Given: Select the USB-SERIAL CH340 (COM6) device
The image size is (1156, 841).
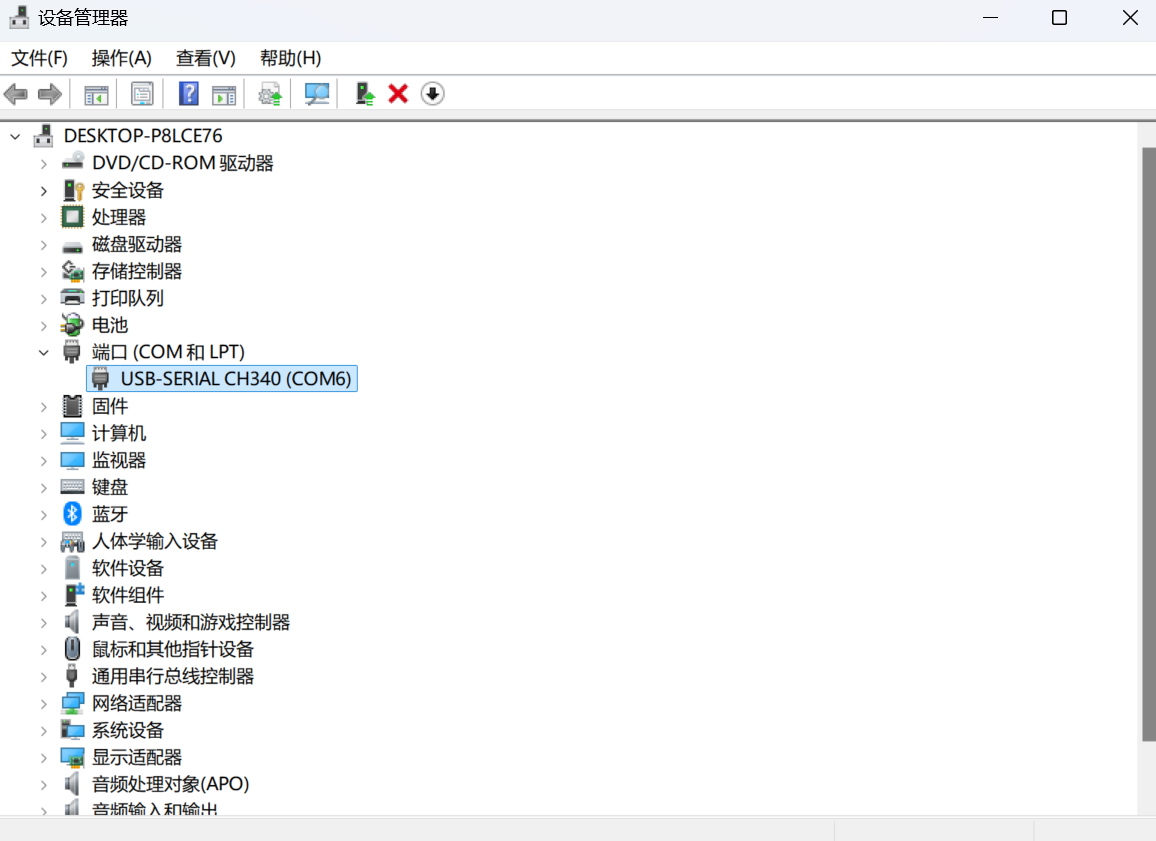Looking at the screenshot, I should [222, 379].
